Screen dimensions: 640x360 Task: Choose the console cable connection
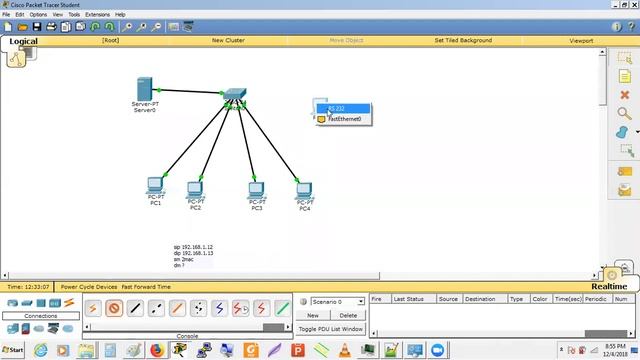(114, 308)
